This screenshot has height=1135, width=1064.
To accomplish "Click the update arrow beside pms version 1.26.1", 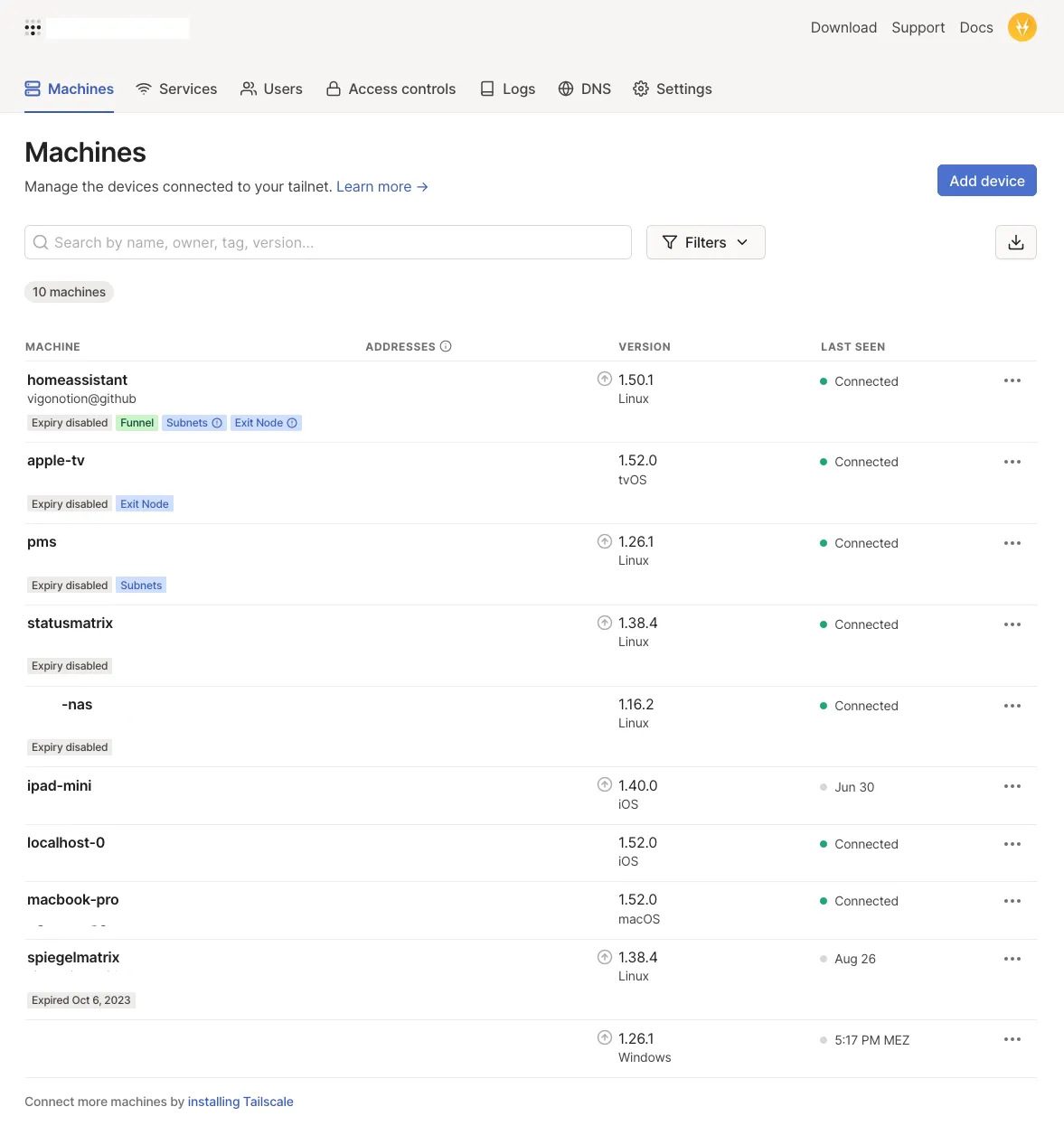I will tap(604, 540).
